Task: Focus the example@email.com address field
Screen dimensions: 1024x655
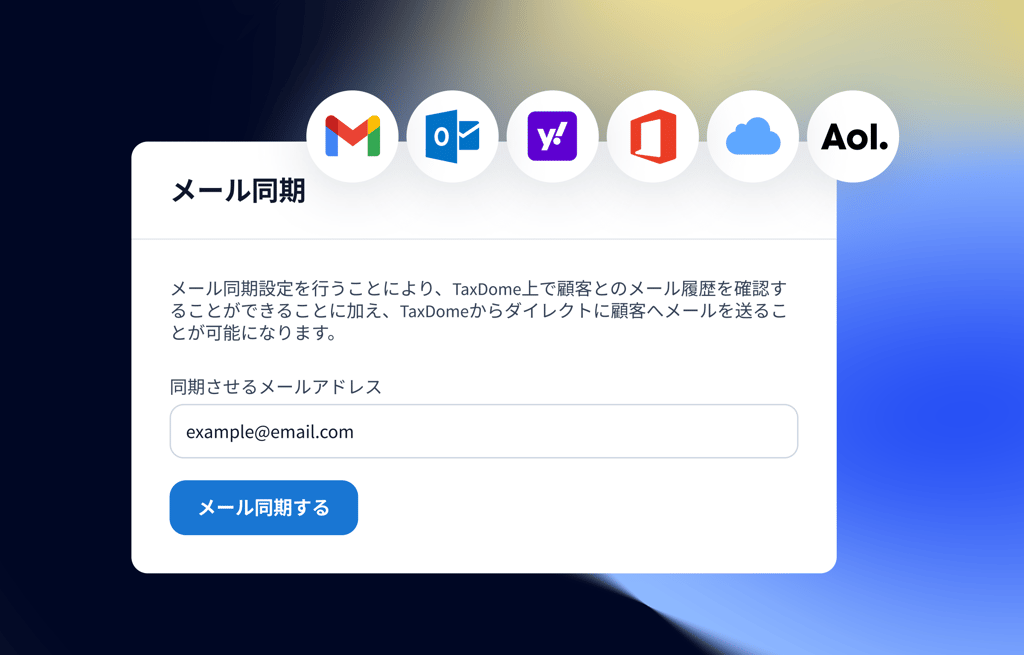Action: (x=484, y=431)
